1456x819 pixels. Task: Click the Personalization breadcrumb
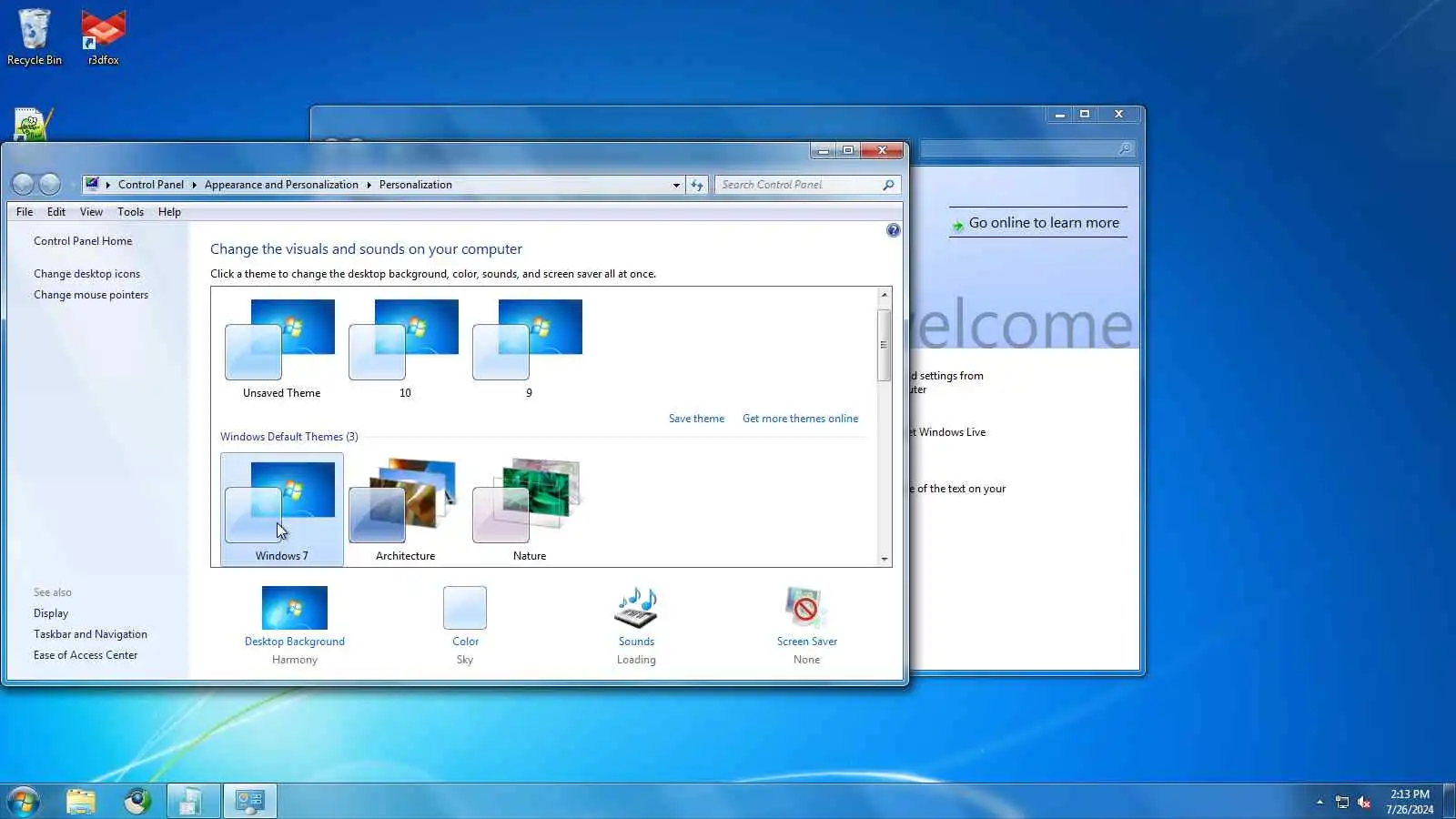[x=415, y=185]
